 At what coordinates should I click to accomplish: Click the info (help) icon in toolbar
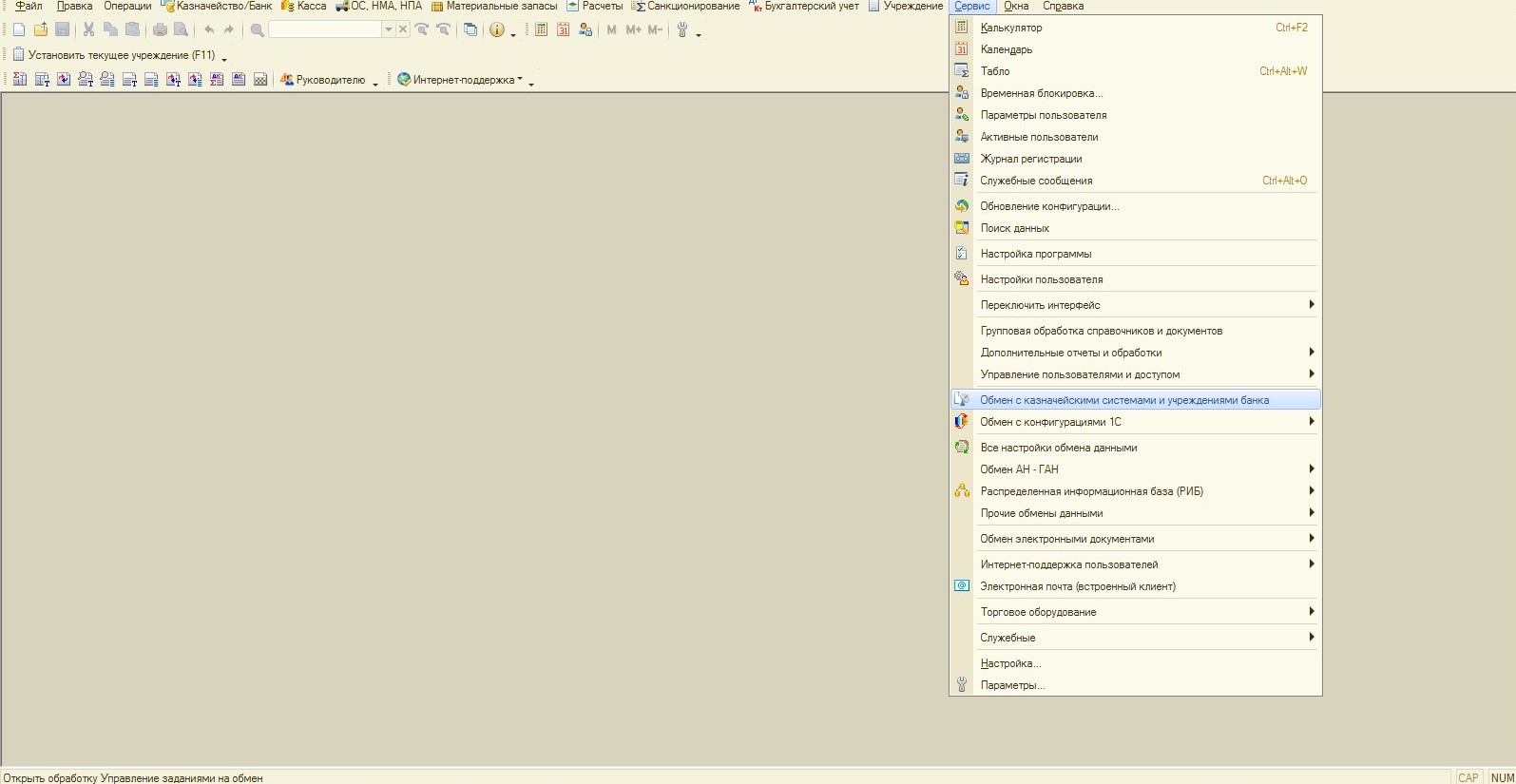coord(496,29)
